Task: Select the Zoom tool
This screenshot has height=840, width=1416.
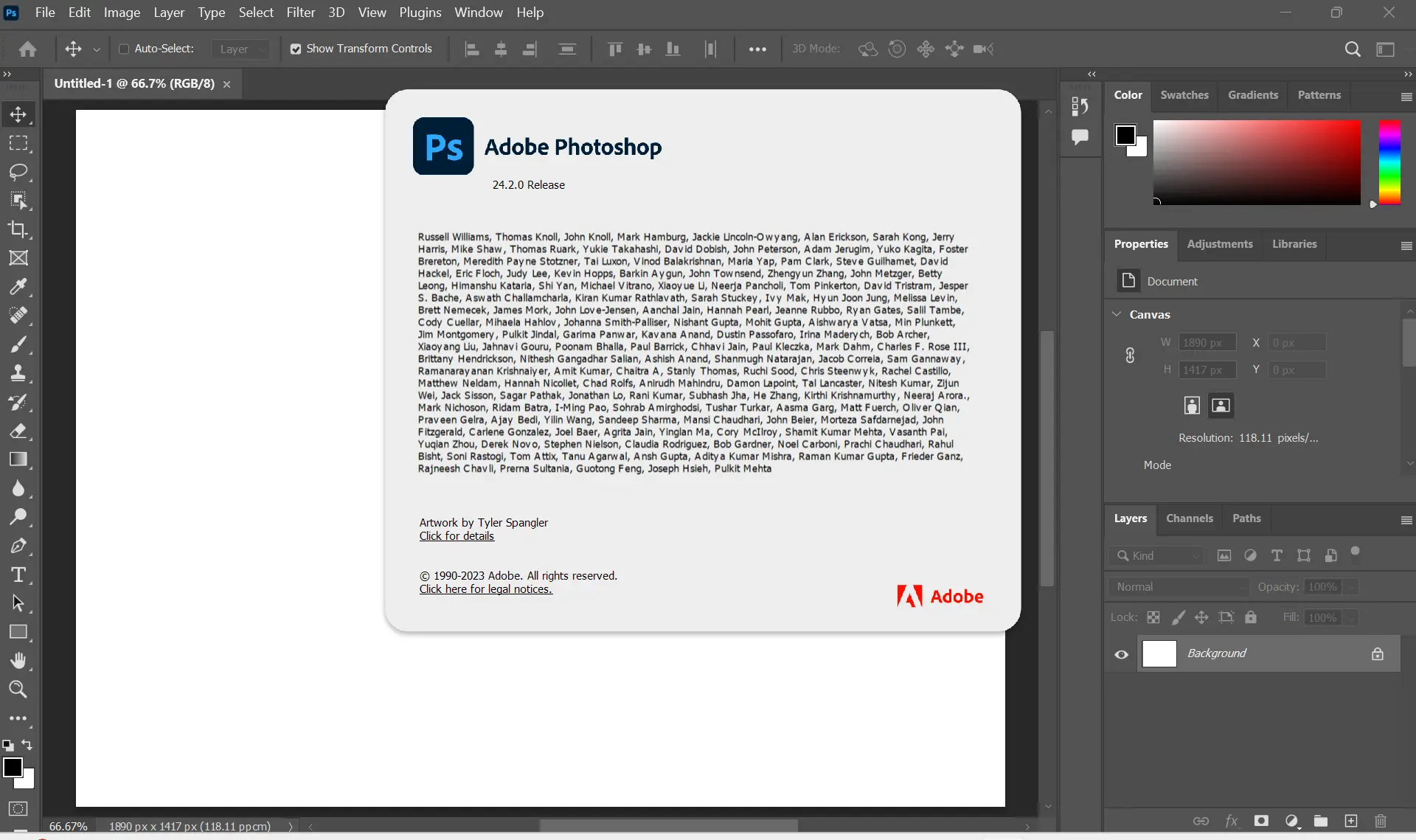Action: click(18, 690)
